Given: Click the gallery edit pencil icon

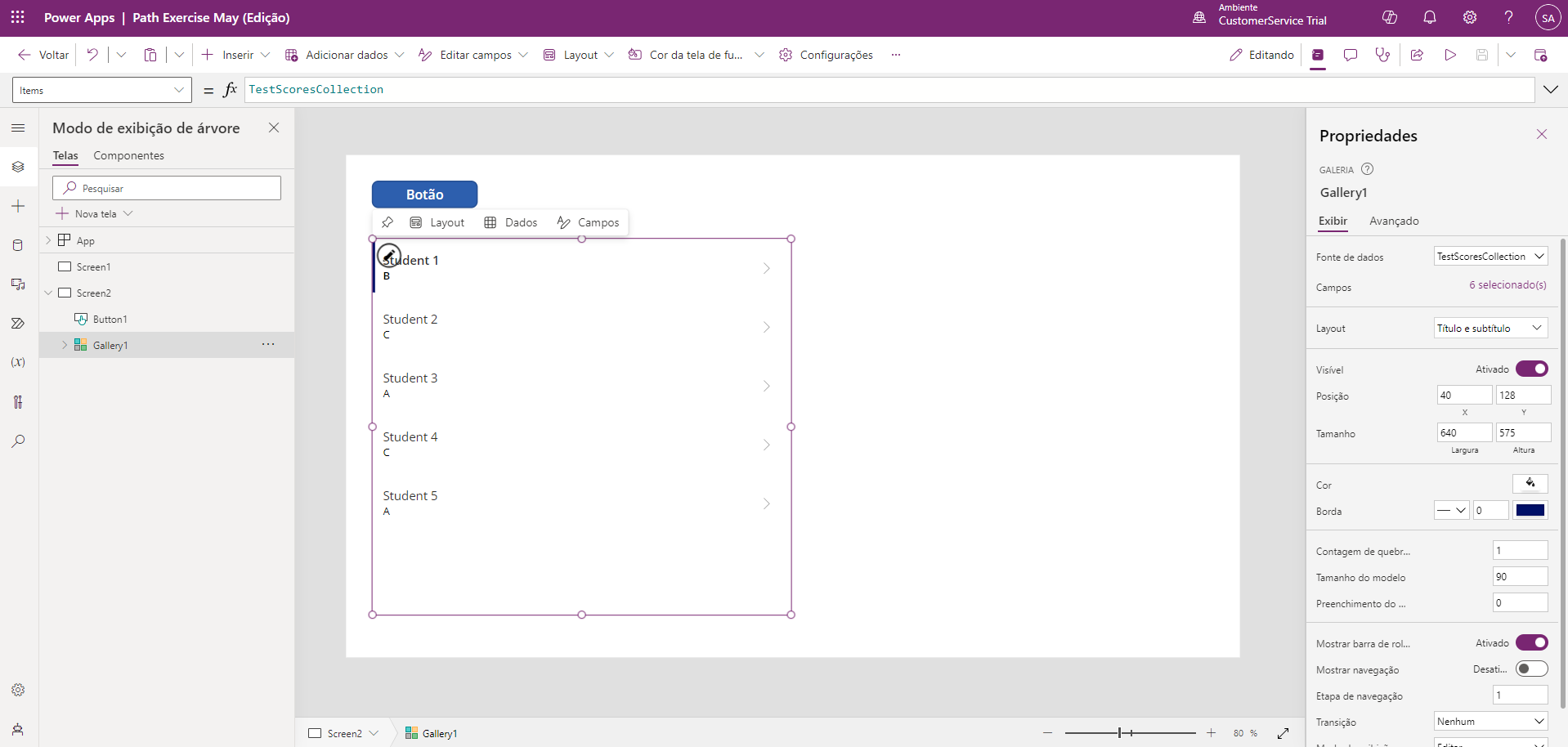Looking at the screenshot, I should (x=389, y=256).
